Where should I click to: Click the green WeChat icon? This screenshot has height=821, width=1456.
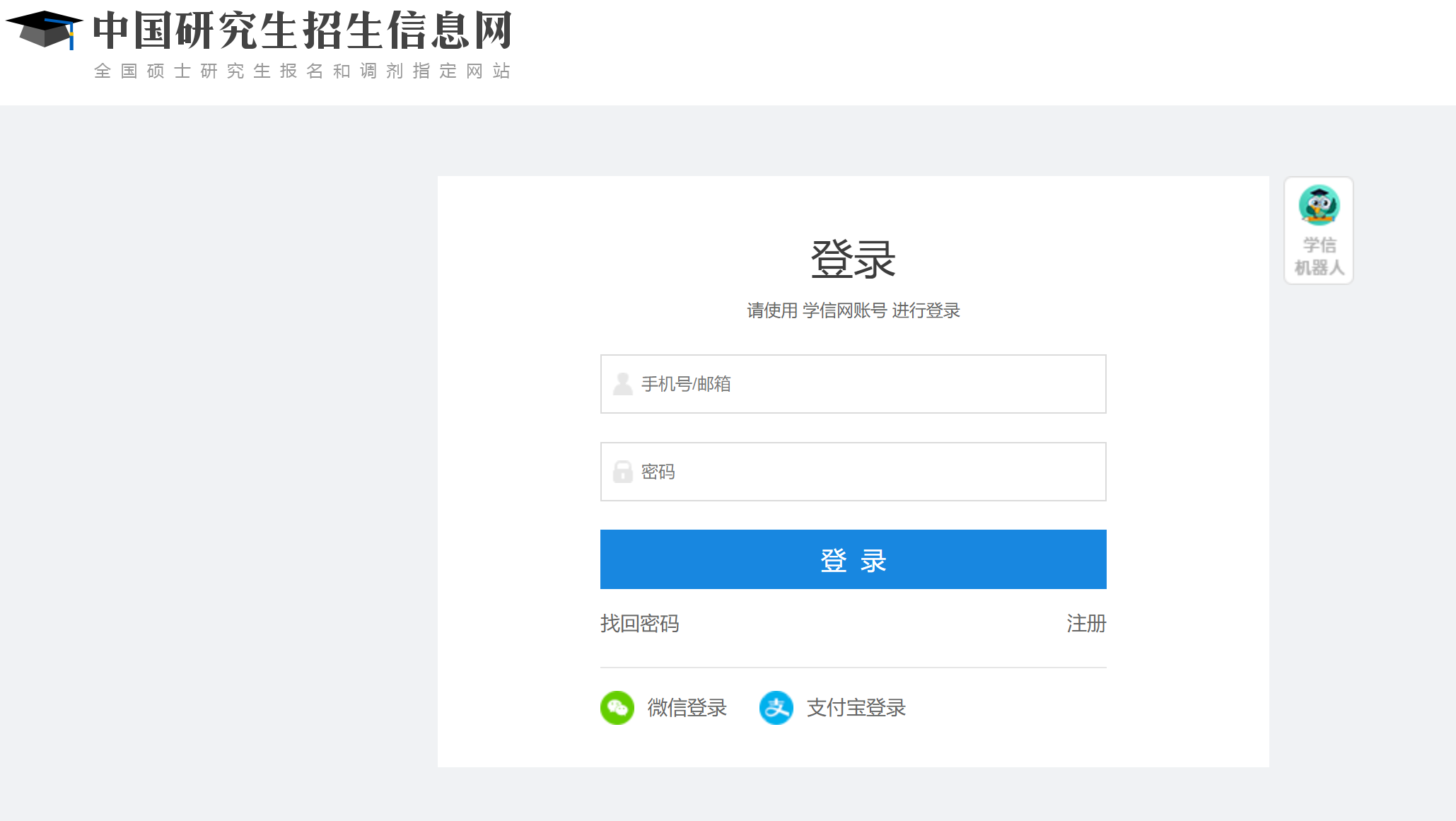(617, 708)
